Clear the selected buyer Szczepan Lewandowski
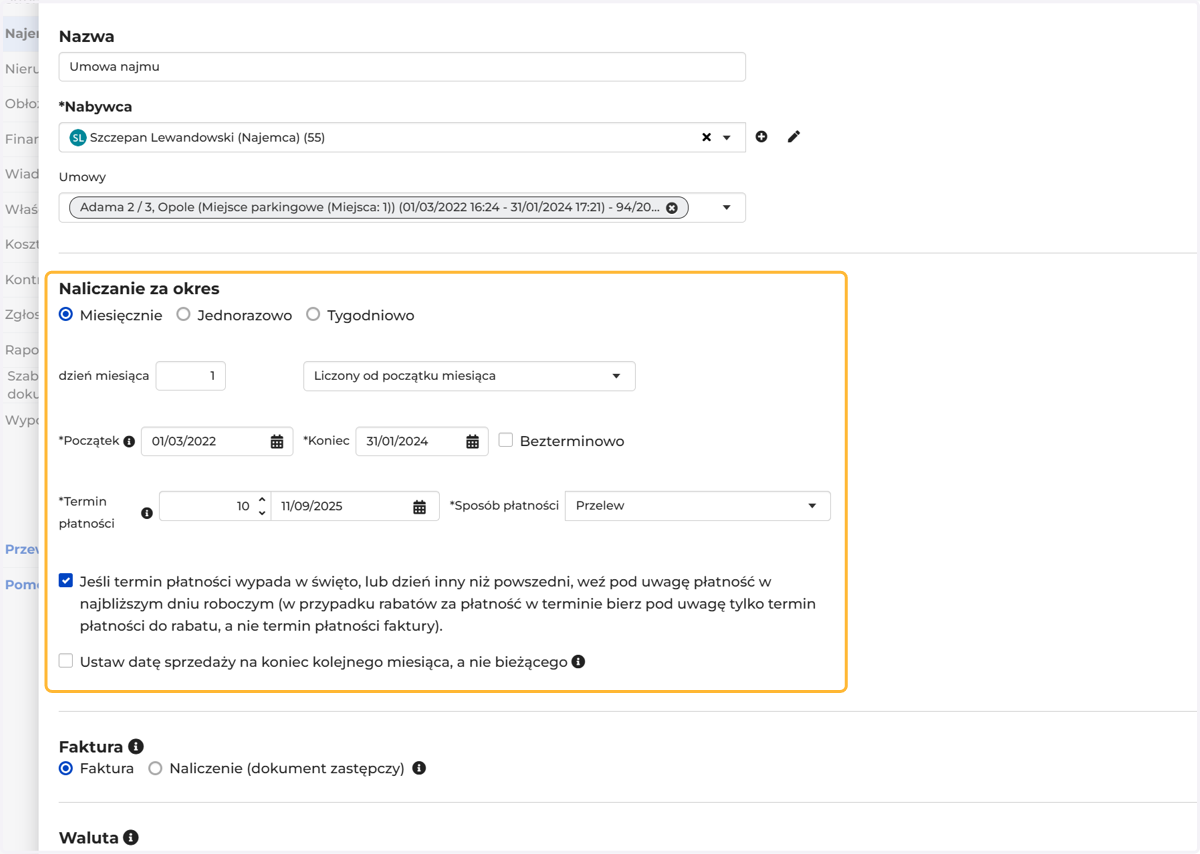The width and height of the screenshot is (1200, 854). [x=706, y=138]
